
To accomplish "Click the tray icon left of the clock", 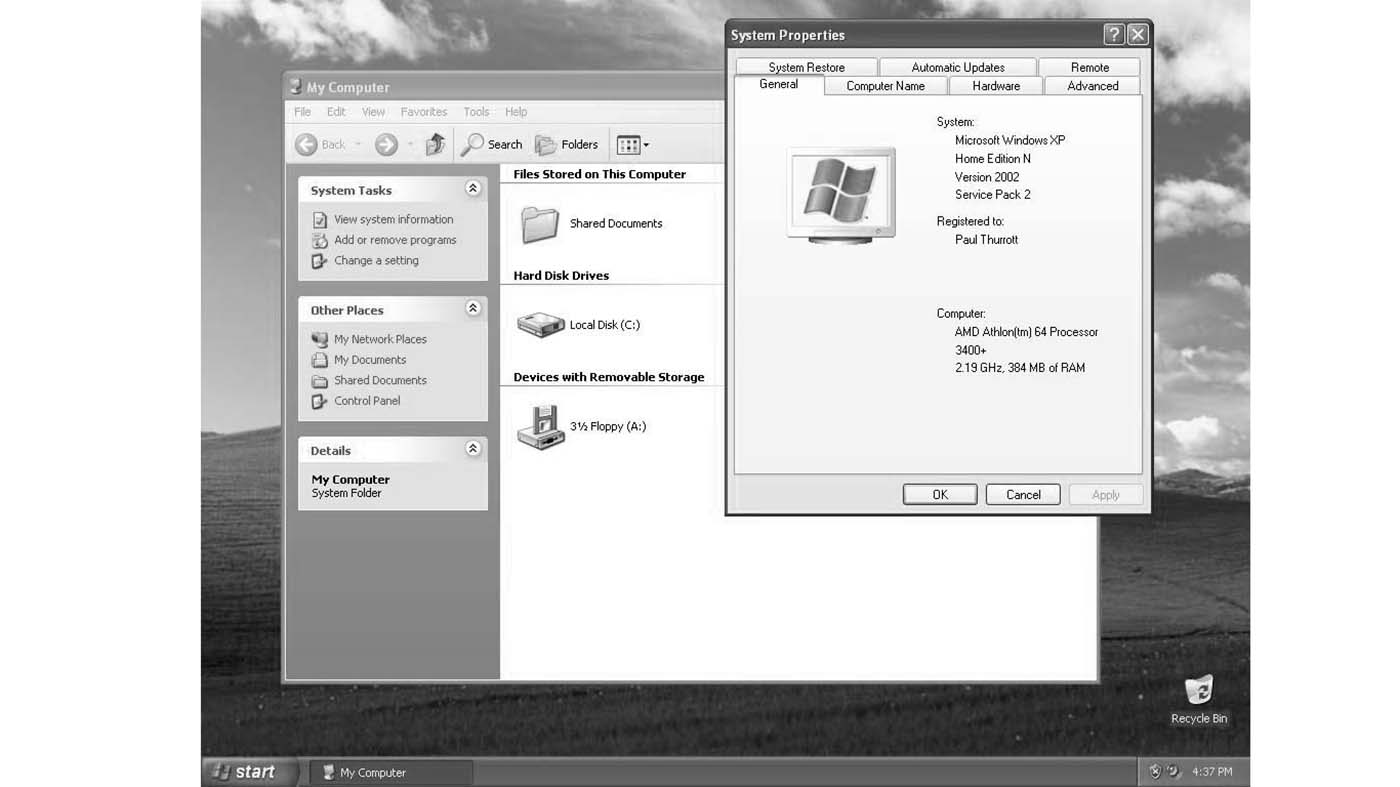I will 1174,772.
